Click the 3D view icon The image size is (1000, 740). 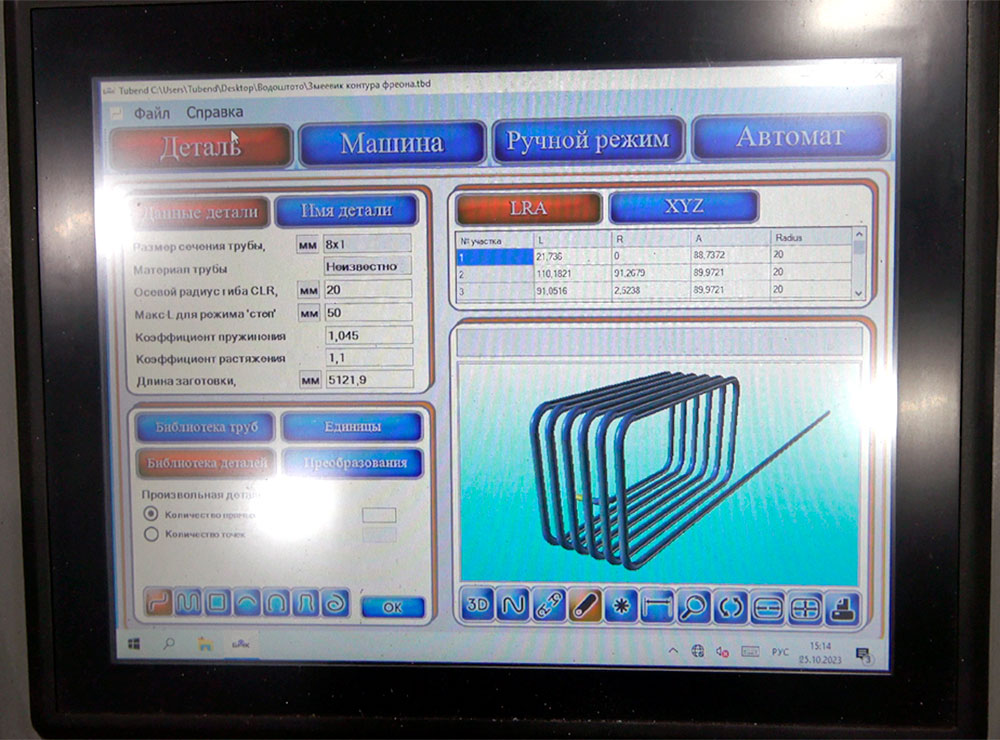pos(477,604)
